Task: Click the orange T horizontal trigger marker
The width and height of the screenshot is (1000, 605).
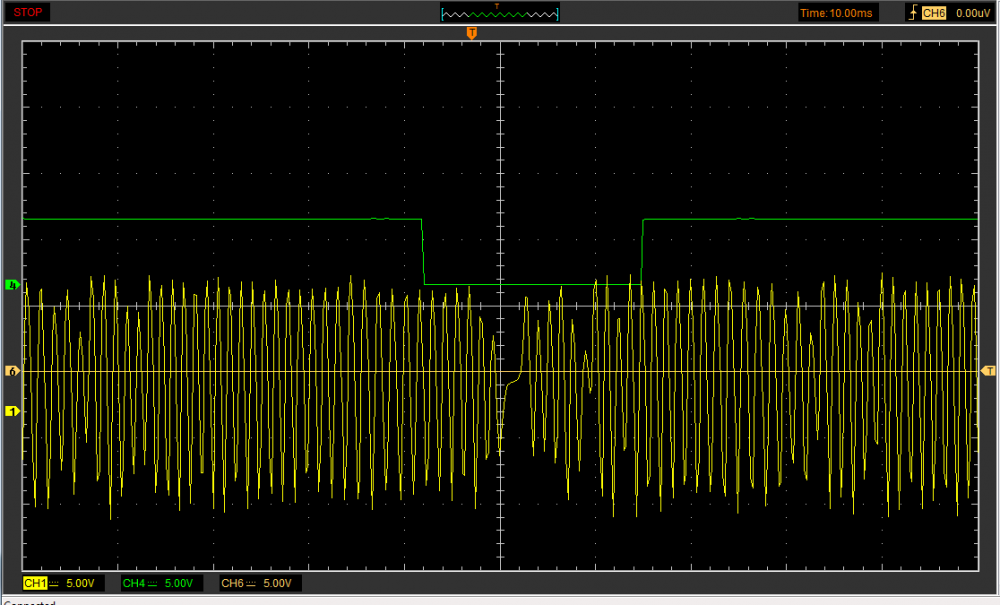Action: point(472,34)
